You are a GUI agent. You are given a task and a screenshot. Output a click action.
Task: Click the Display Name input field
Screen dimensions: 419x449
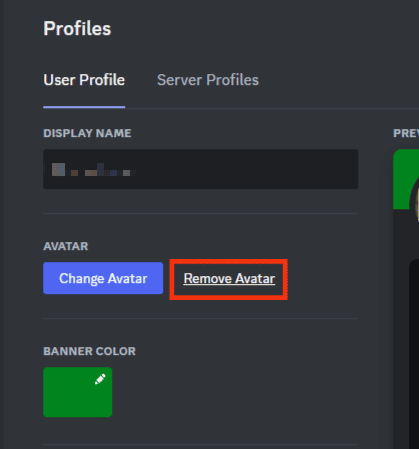[x=201, y=169]
